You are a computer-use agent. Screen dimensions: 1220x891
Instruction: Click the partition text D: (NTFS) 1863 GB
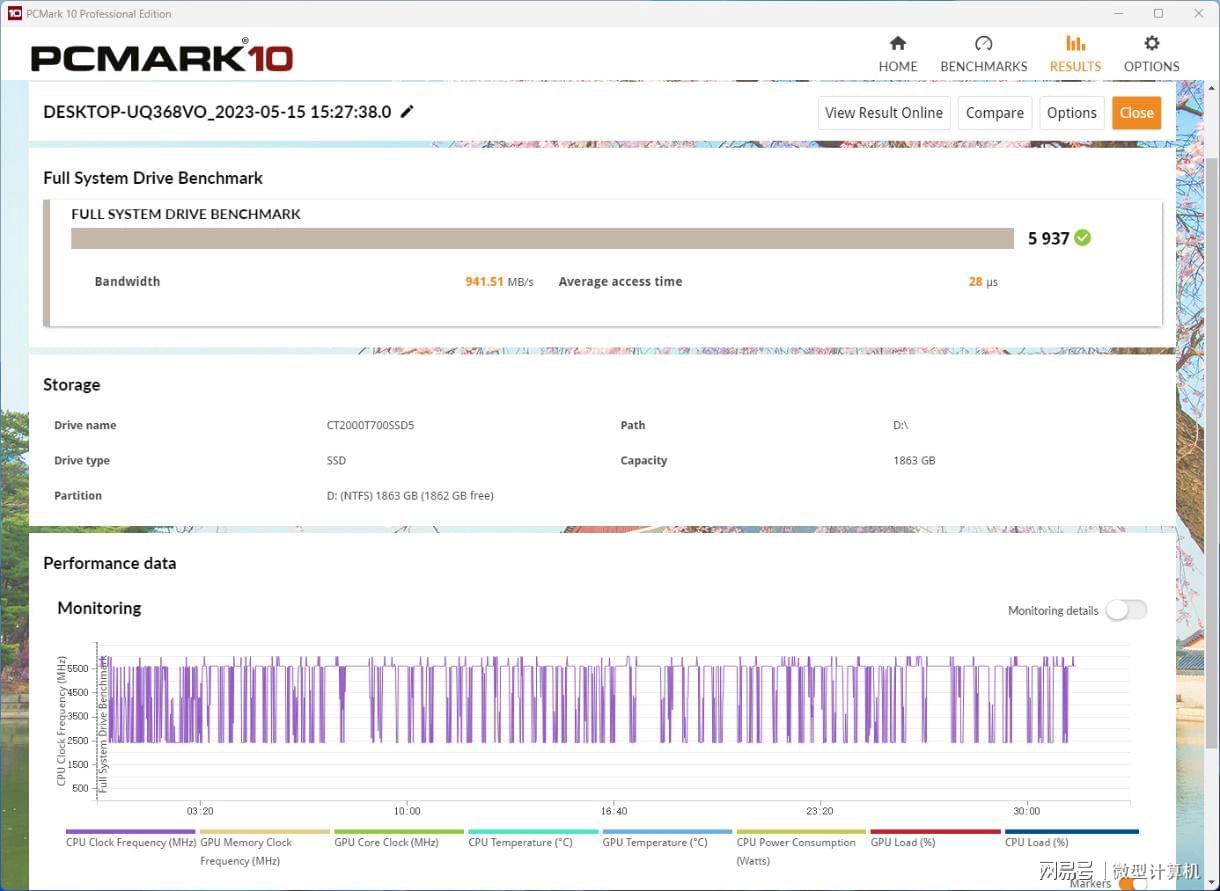tap(410, 495)
